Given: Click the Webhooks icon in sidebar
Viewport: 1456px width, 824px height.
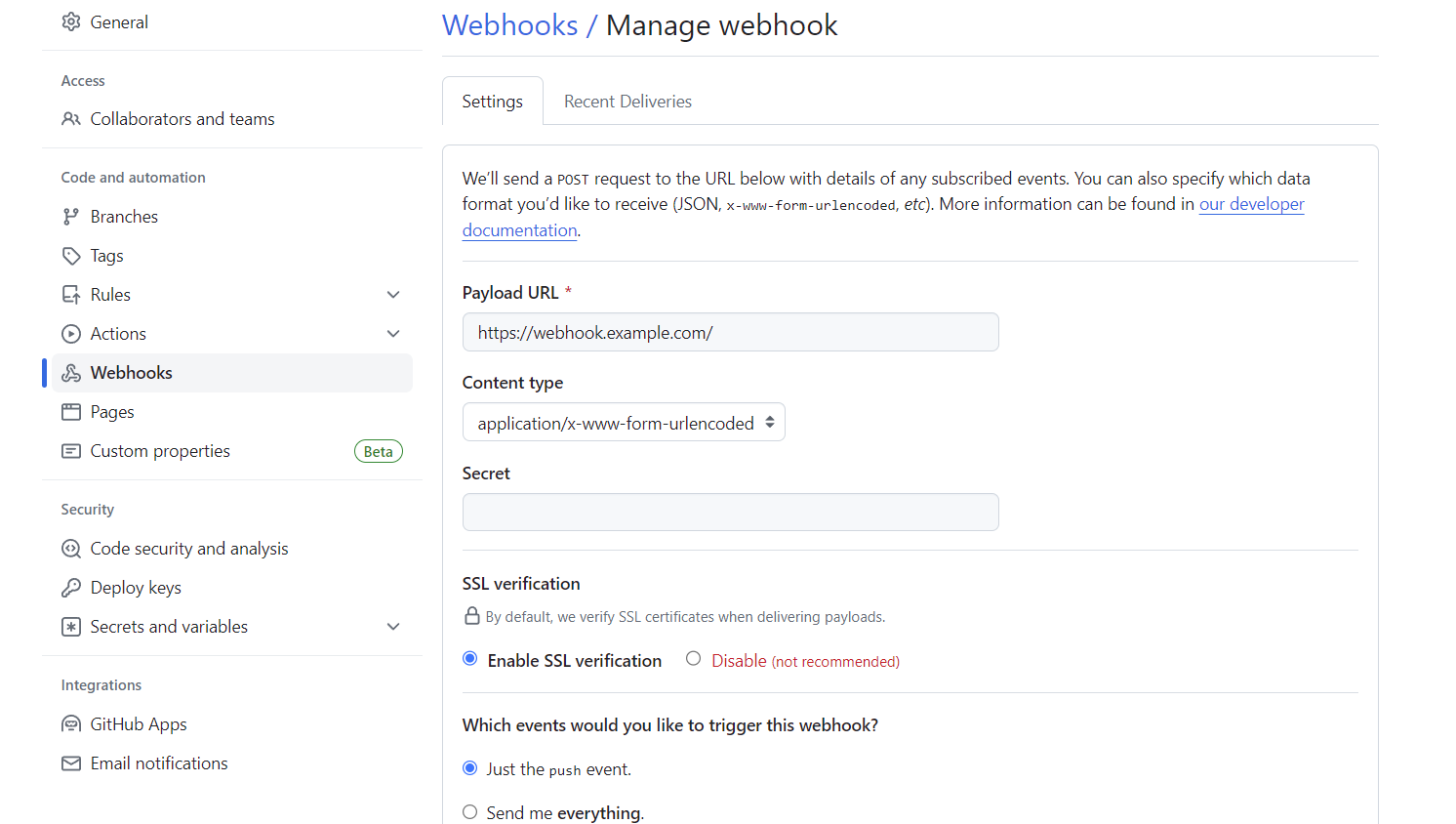Looking at the screenshot, I should [71, 373].
